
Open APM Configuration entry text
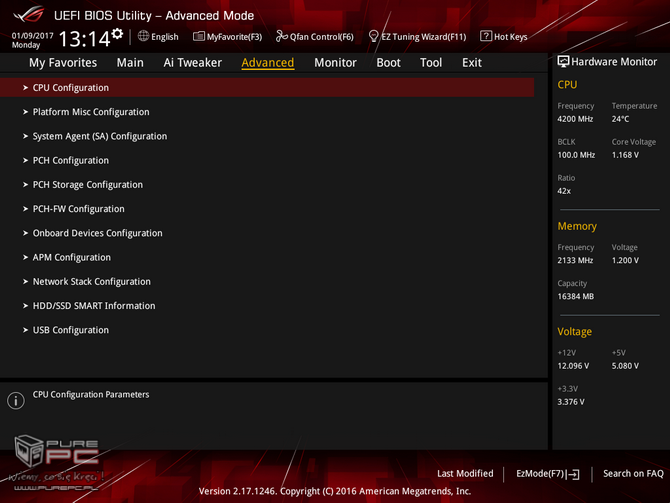[72, 257]
